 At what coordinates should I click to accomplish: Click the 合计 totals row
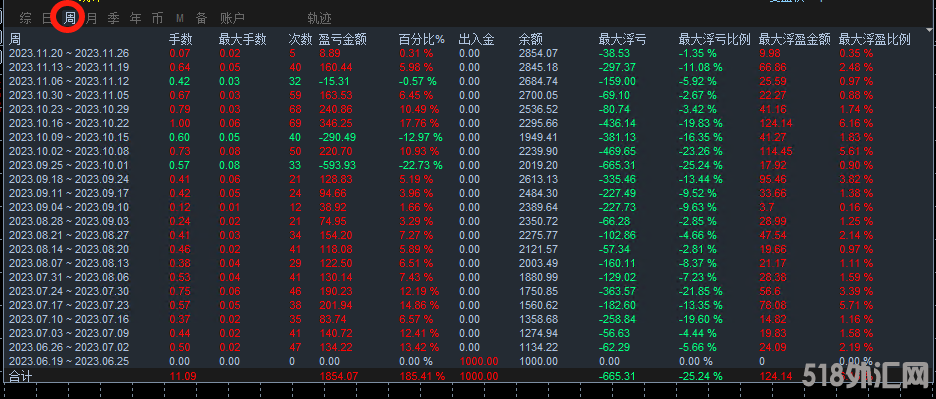pos(468,376)
